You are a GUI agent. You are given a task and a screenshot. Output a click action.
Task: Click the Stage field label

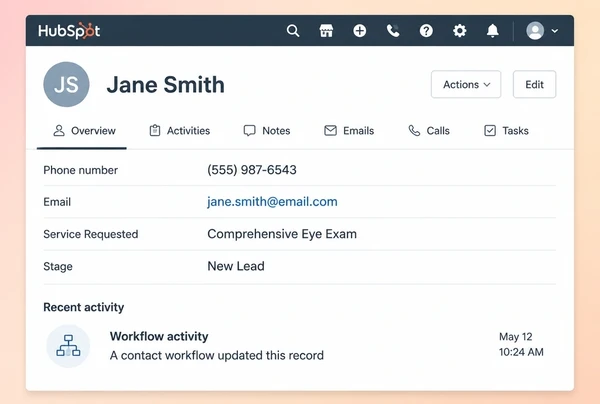point(58,266)
